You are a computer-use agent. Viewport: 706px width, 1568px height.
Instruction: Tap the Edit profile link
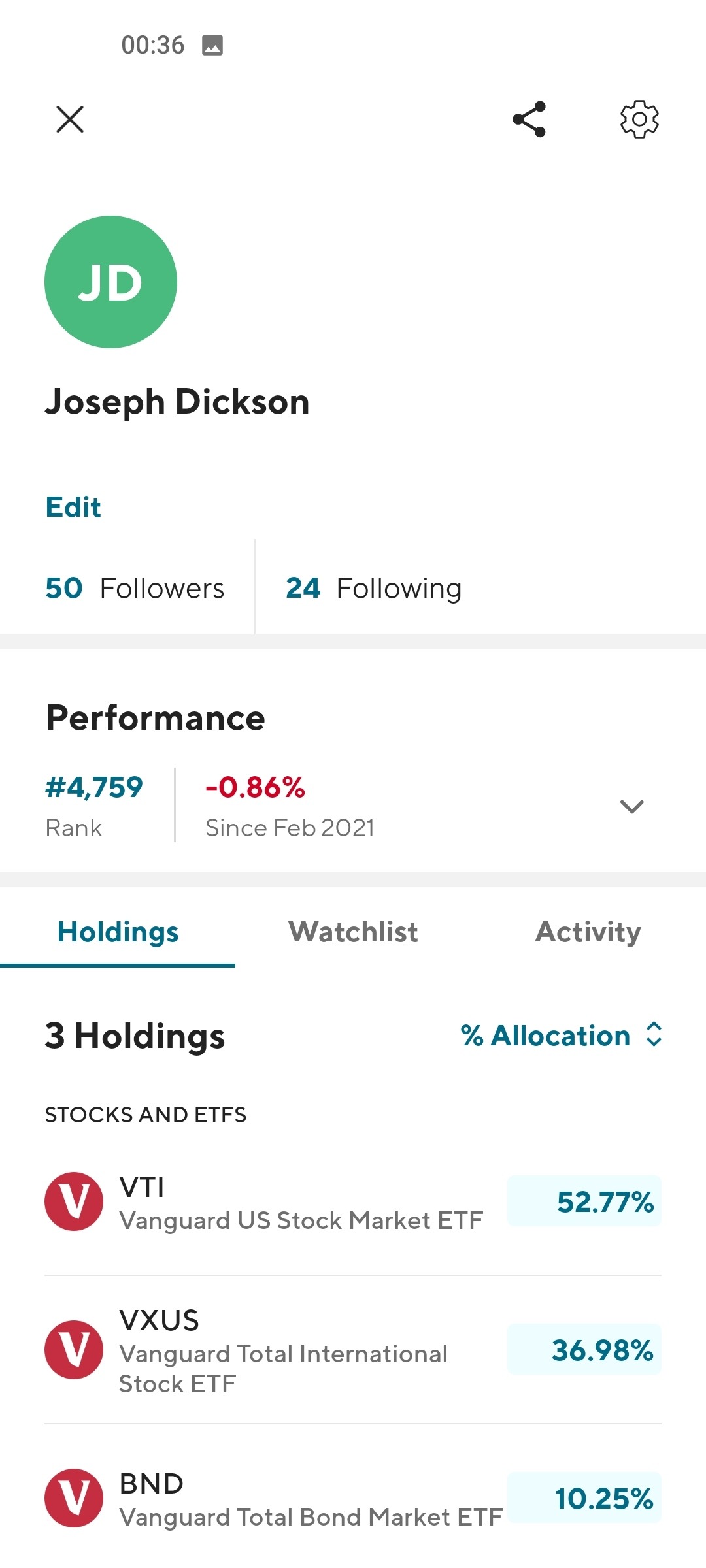coord(73,507)
